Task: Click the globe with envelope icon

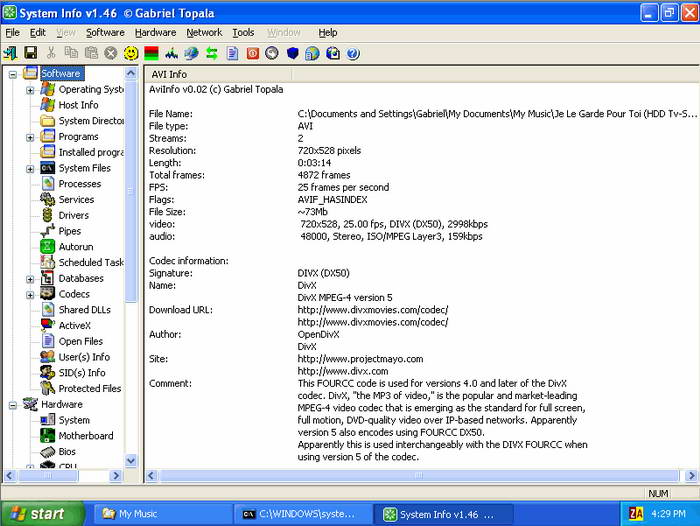Action: pyautogui.click(x=333, y=54)
